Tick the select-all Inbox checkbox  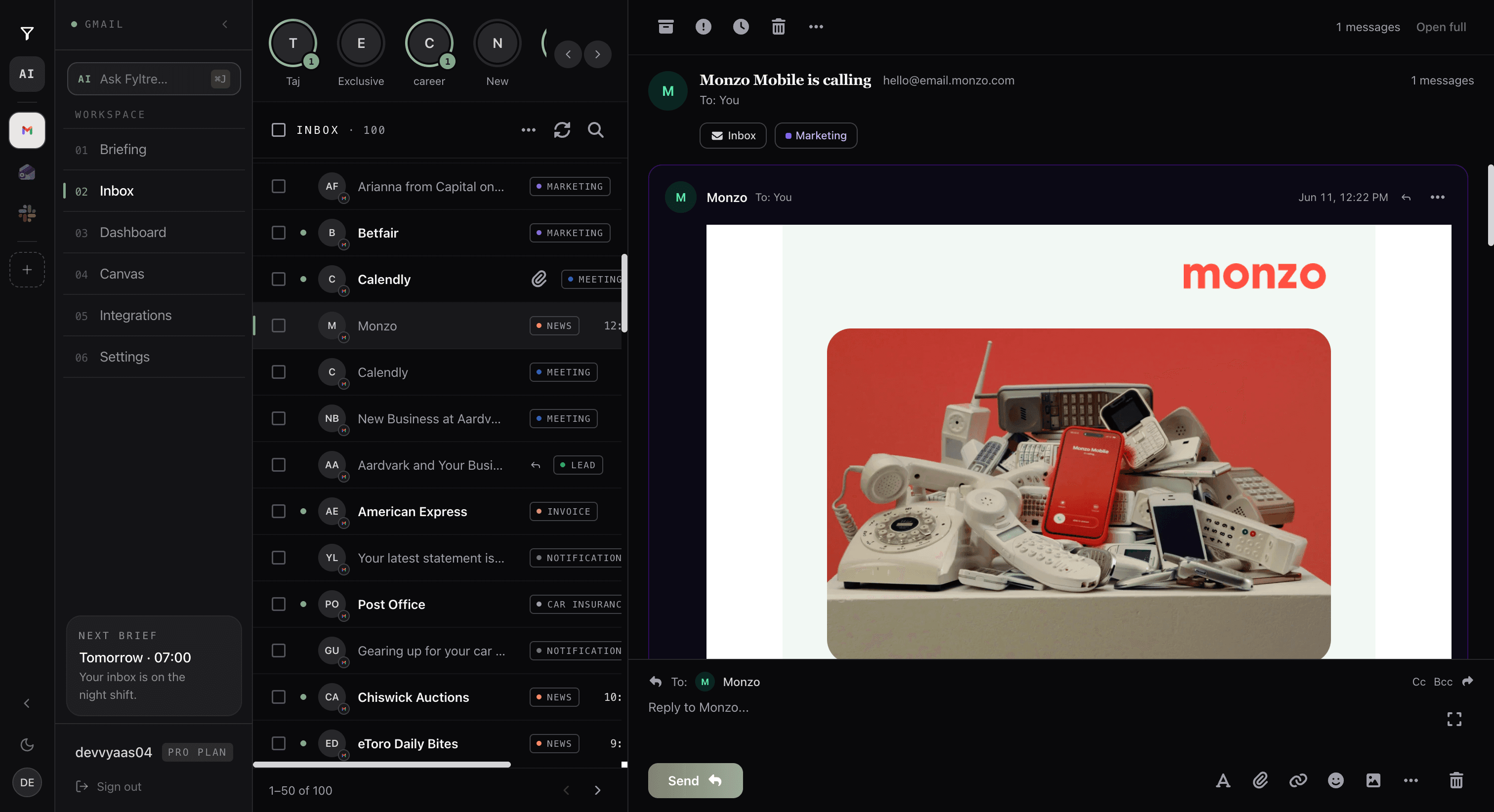pos(278,130)
